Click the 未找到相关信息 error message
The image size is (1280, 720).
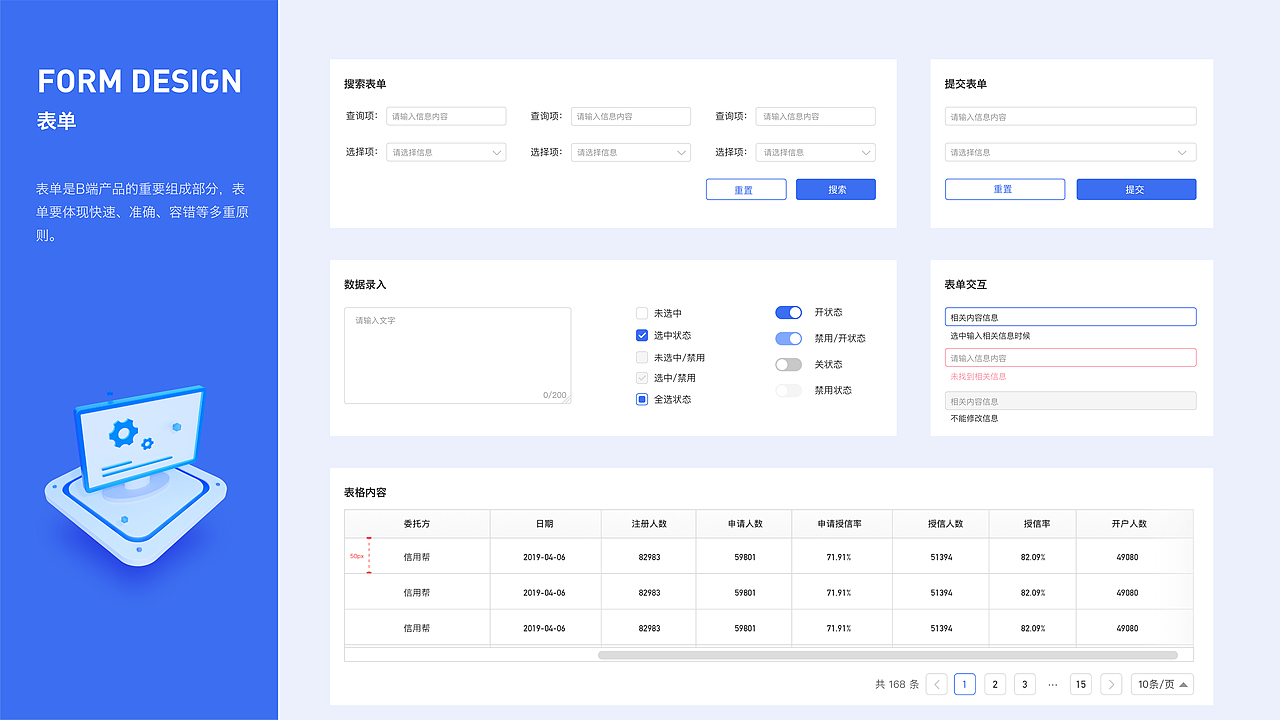tap(978, 376)
